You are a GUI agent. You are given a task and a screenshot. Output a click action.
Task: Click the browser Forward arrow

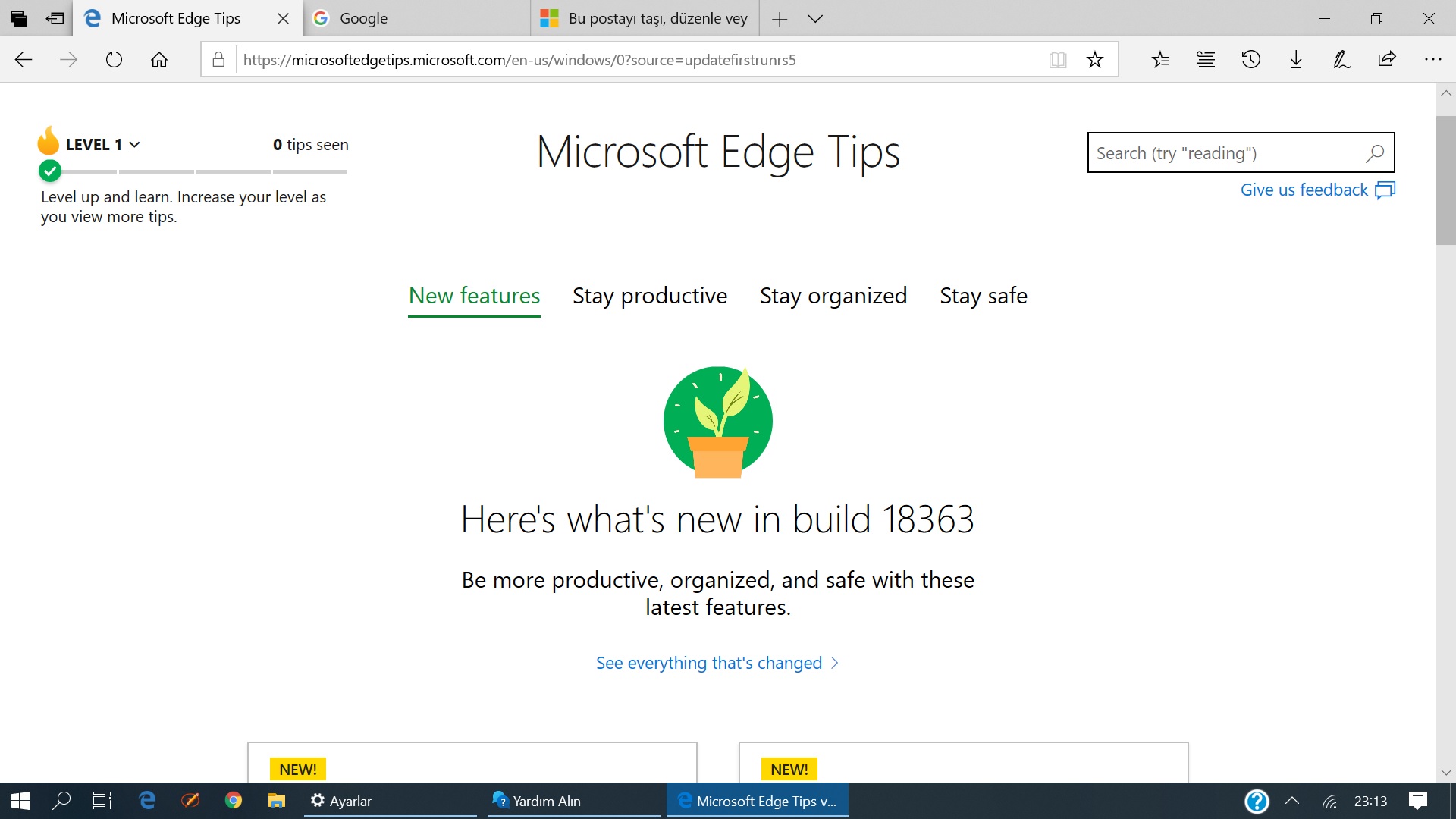(x=68, y=60)
